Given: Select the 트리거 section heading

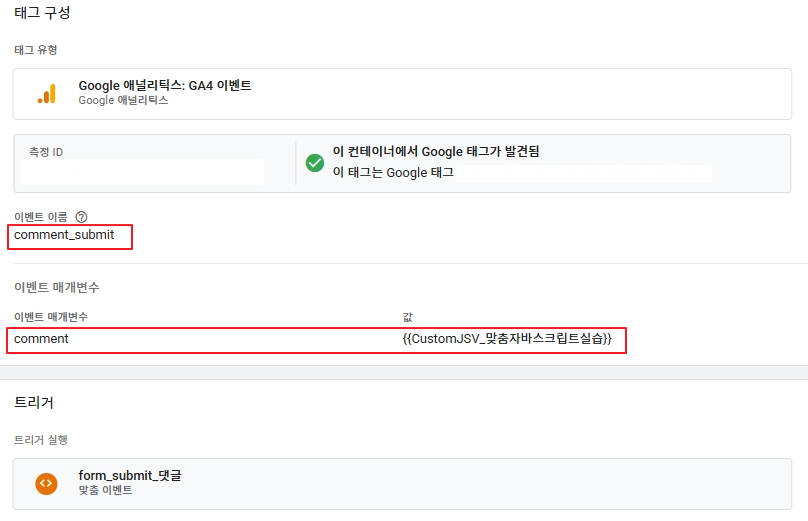Looking at the screenshot, I should tap(33, 402).
